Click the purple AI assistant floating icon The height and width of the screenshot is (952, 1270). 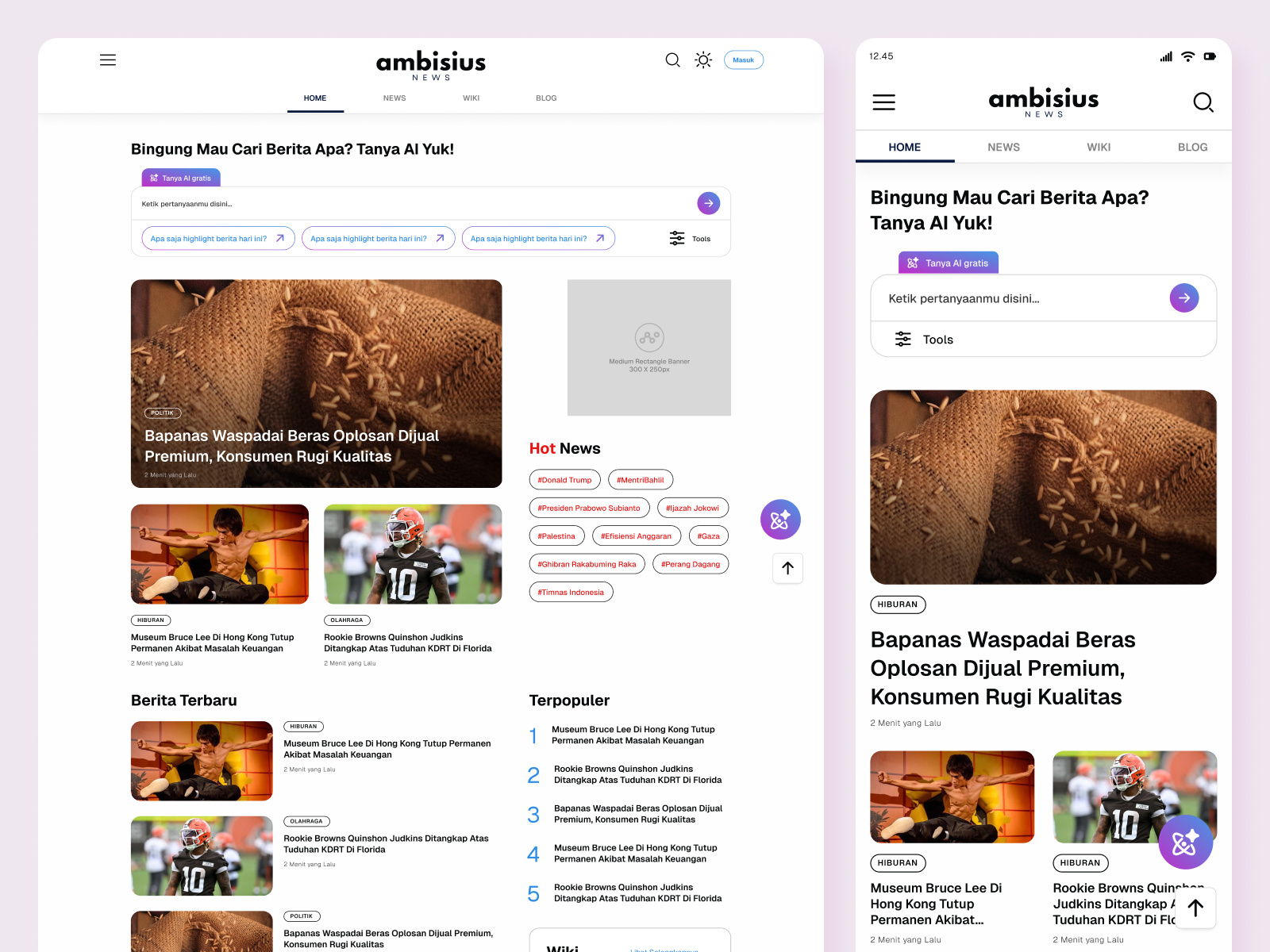click(779, 520)
